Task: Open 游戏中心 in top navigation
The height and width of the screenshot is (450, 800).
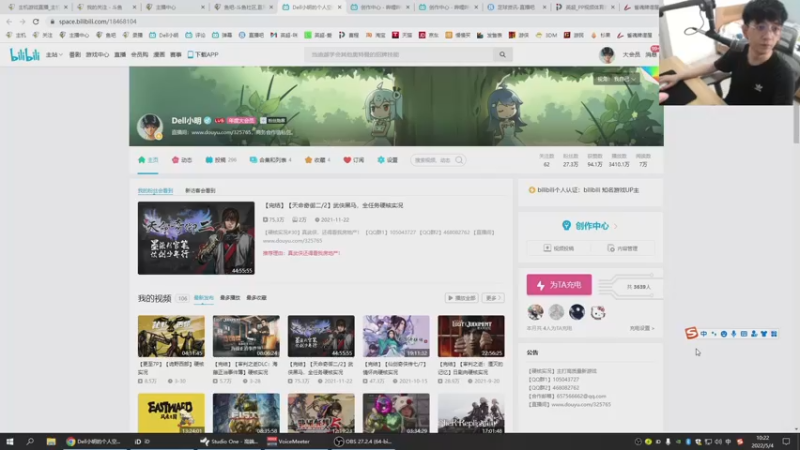Action: click(x=97, y=55)
